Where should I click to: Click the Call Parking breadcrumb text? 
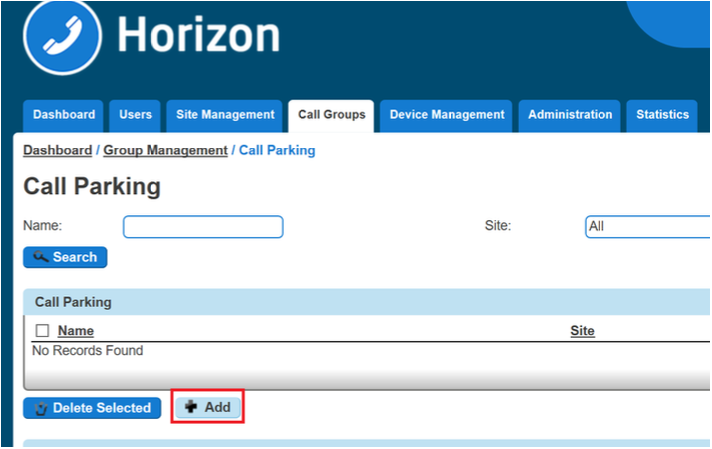(x=277, y=150)
